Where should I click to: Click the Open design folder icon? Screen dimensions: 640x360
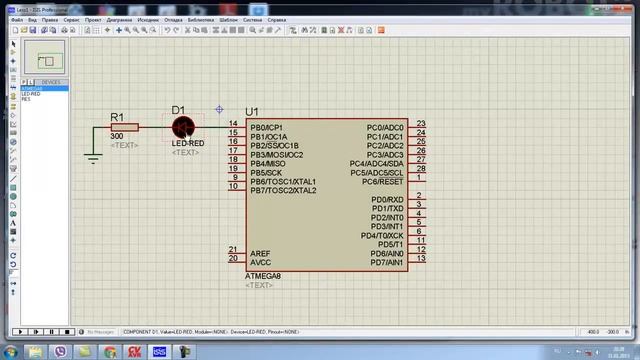pos(24,30)
